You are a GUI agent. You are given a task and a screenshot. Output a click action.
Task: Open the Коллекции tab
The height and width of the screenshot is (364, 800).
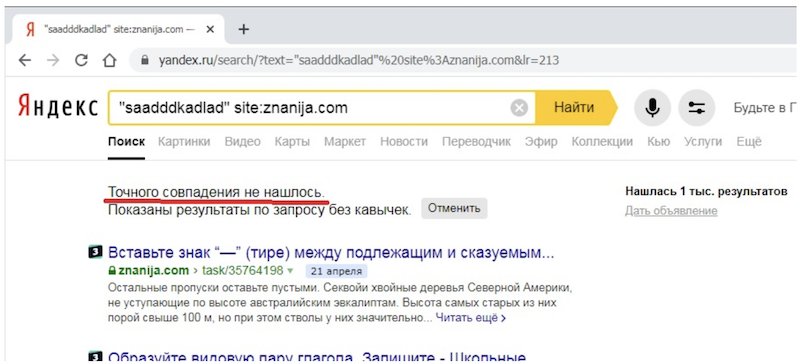click(x=602, y=141)
